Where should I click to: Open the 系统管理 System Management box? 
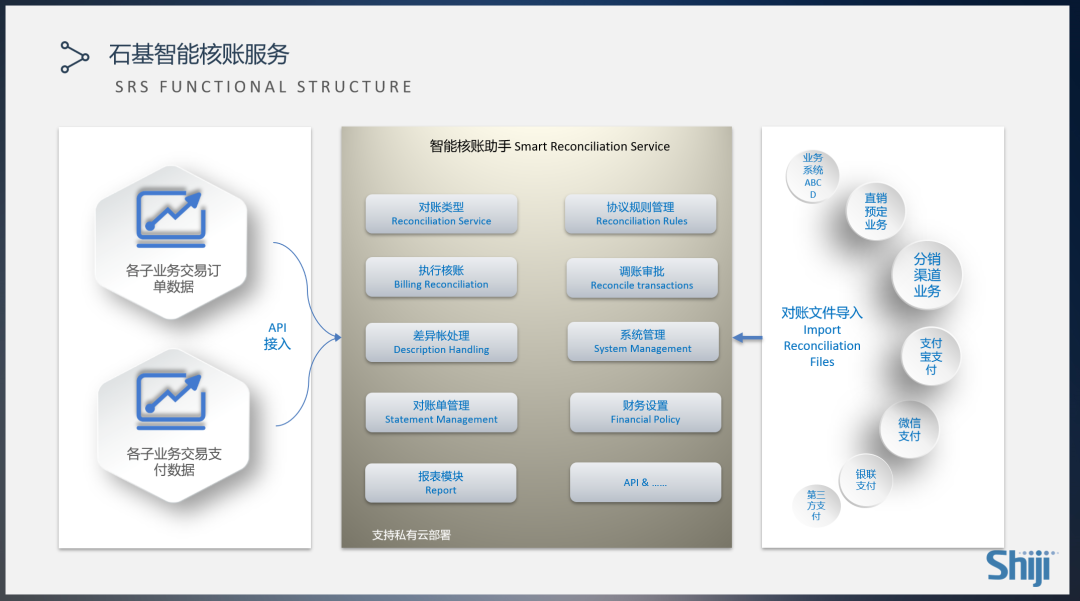[x=643, y=341]
